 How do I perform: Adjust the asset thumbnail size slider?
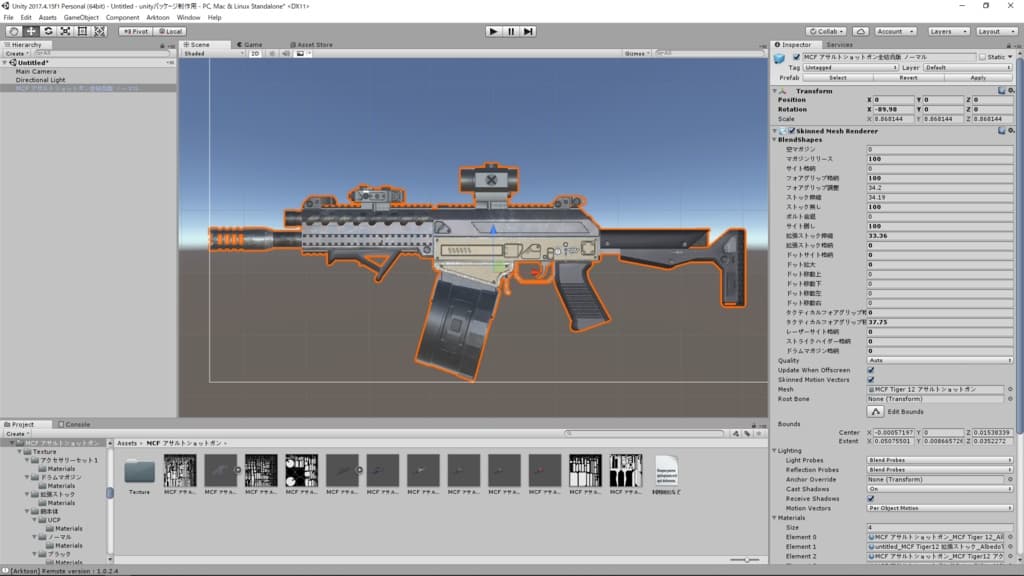pos(745,559)
